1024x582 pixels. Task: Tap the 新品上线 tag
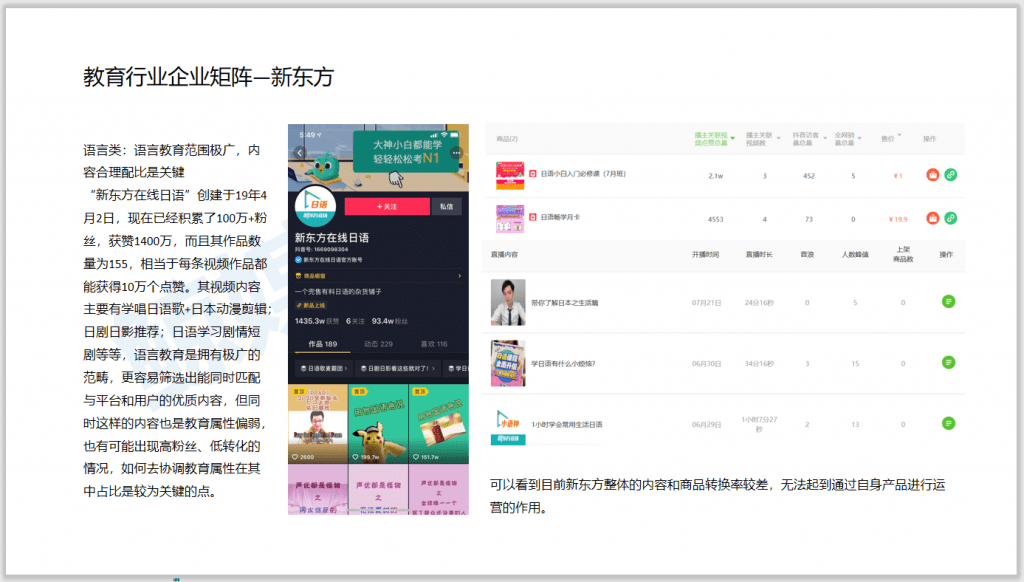tap(311, 305)
